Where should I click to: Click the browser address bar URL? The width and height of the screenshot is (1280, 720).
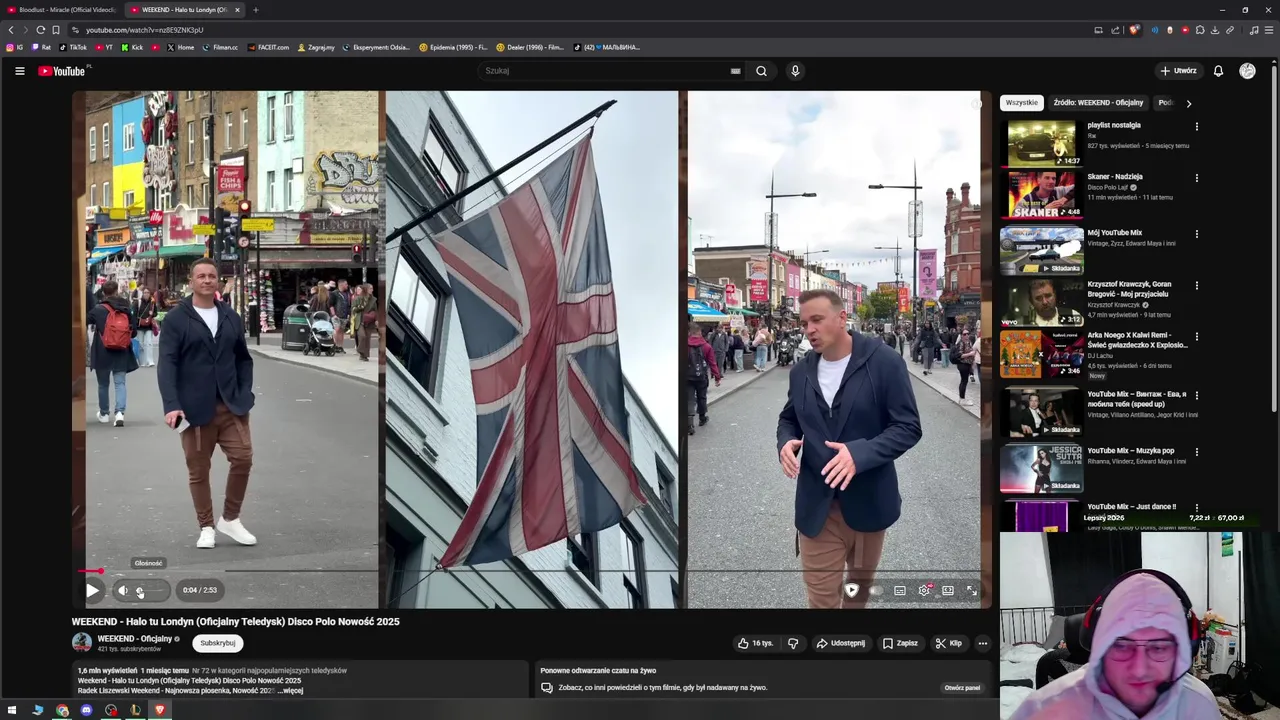[x=144, y=30]
